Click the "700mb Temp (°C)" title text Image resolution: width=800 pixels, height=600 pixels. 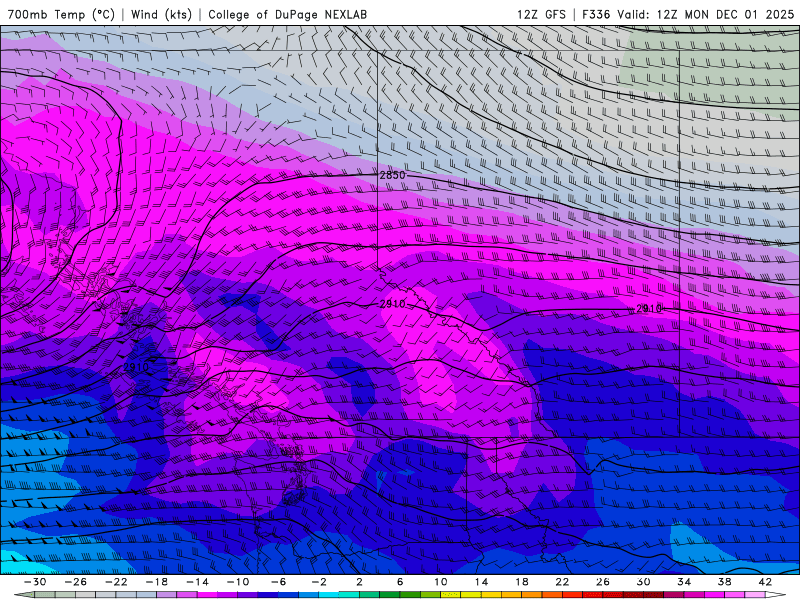point(61,14)
